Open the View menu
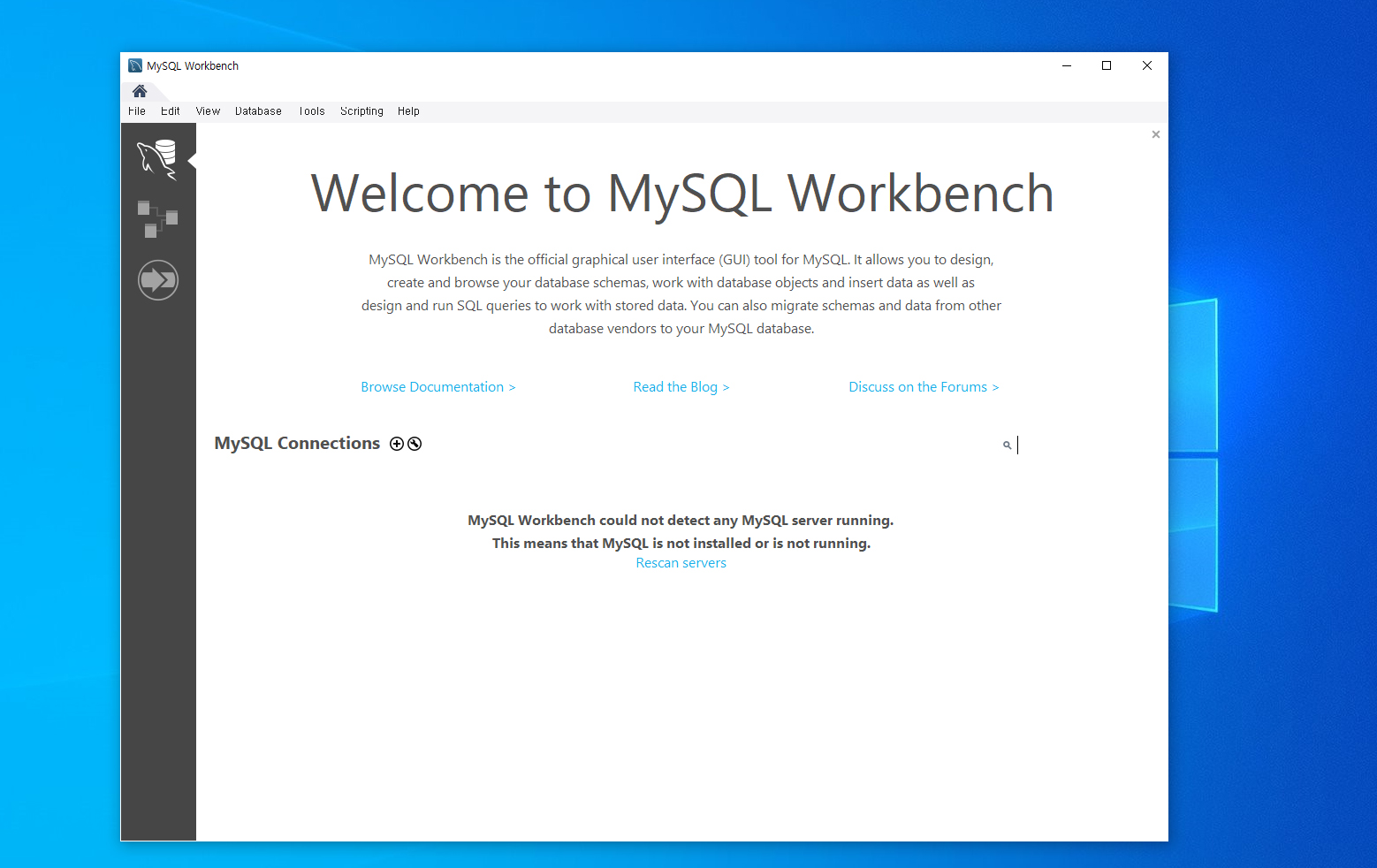This screenshot has height=868, width=1377. [208, 111]
